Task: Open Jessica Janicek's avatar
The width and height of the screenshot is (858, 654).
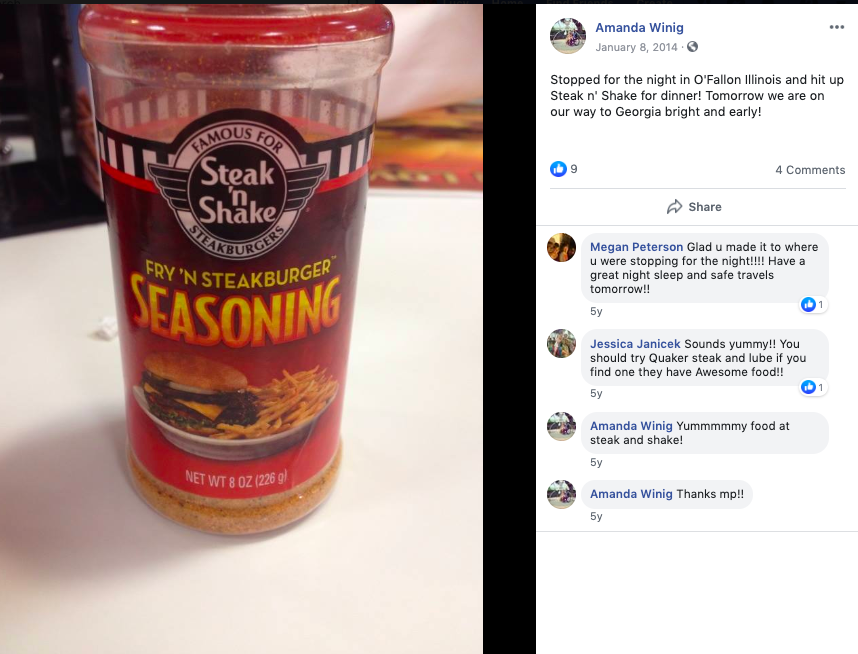Action: (561, 344)
